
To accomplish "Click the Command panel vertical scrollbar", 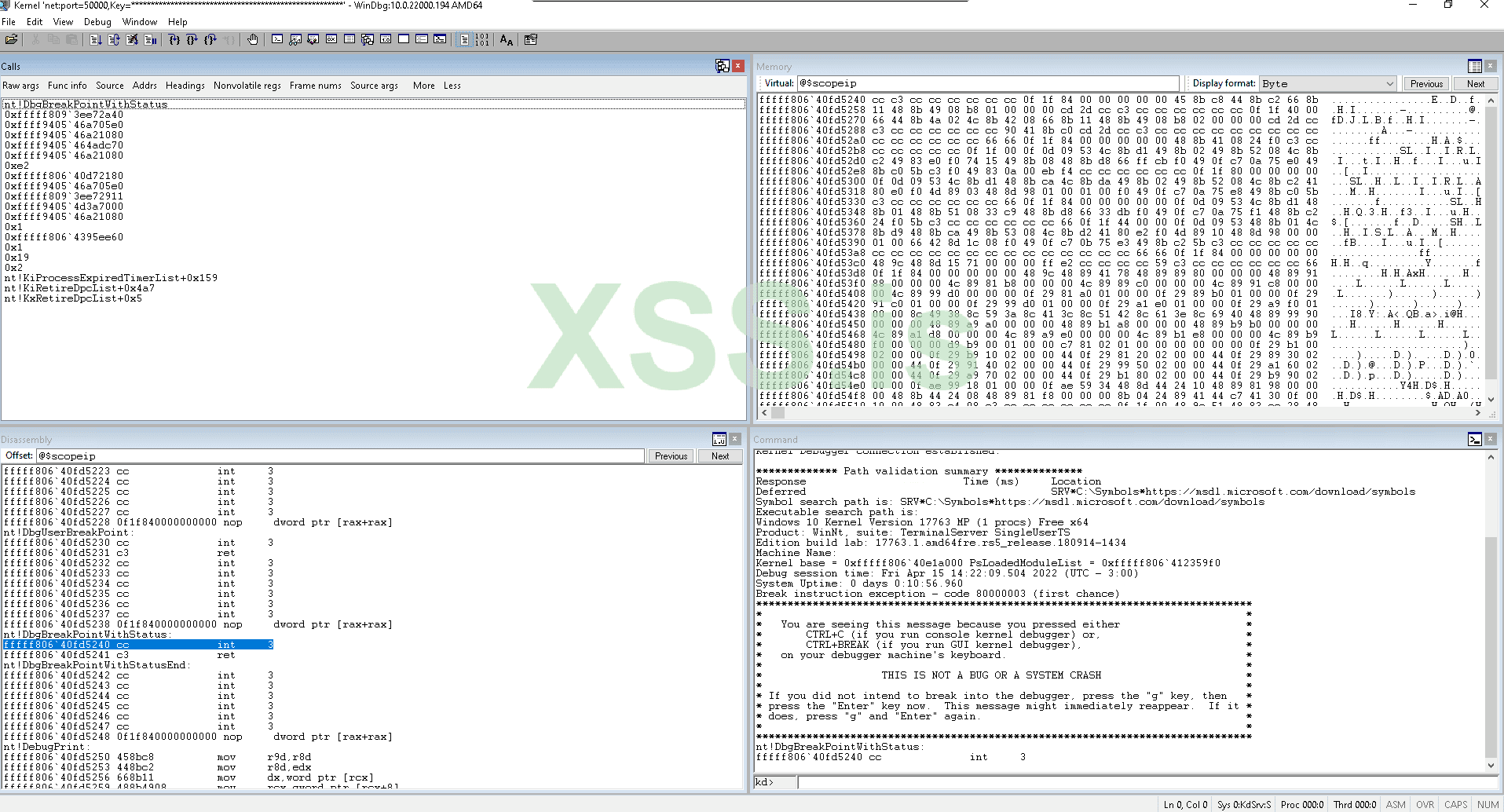I will pyautogui.click(x=1492, y=611).
